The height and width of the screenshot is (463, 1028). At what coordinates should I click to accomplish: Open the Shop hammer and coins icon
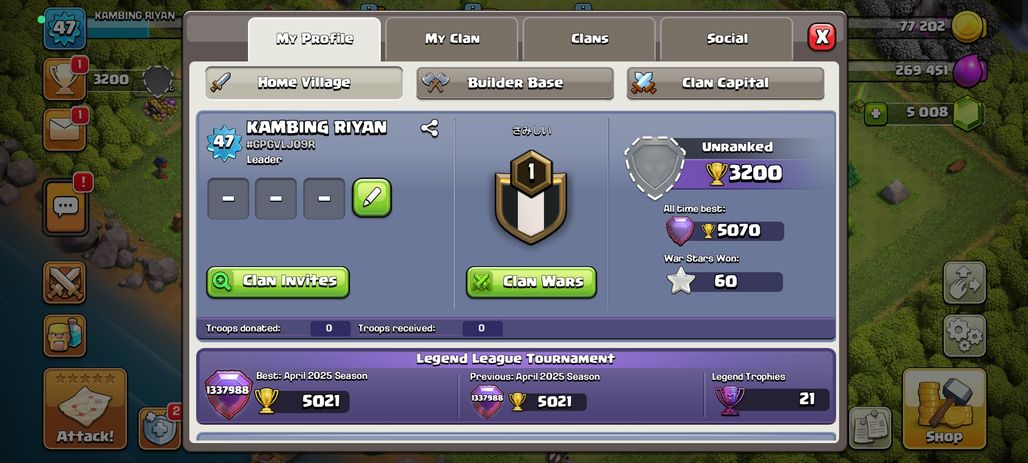click(944, 408)
